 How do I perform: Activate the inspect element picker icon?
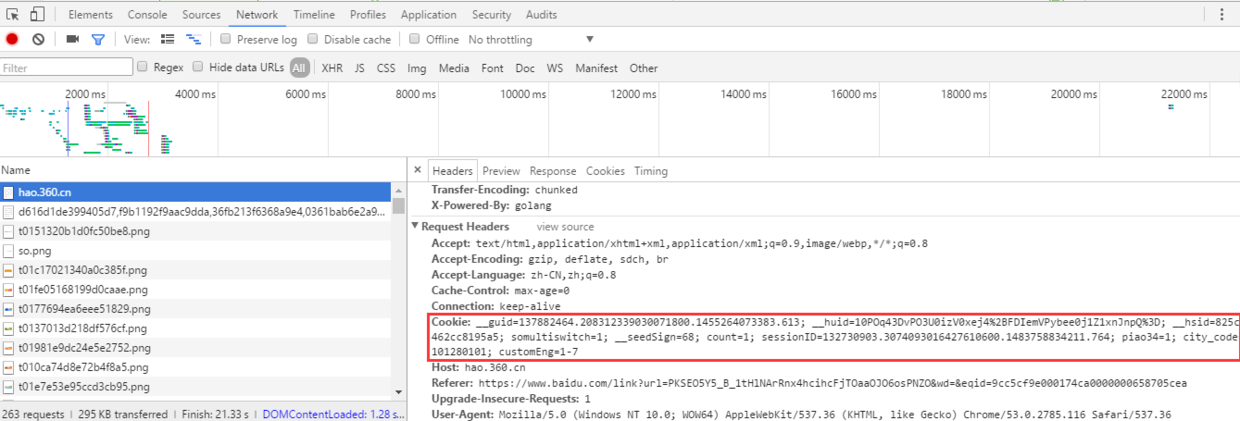[x=13, y=15]
